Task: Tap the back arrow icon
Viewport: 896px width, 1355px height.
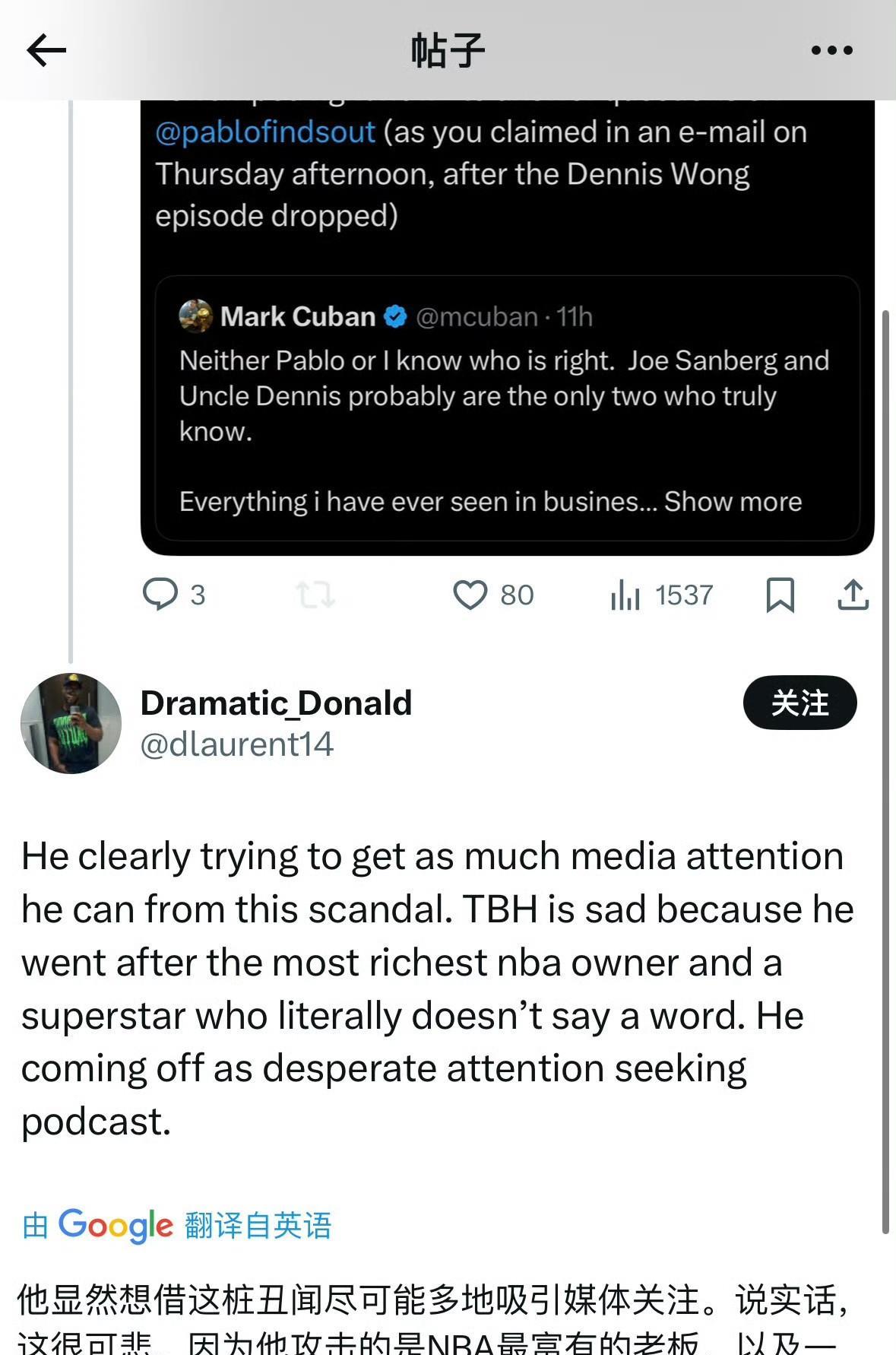Action: [47, 51]
